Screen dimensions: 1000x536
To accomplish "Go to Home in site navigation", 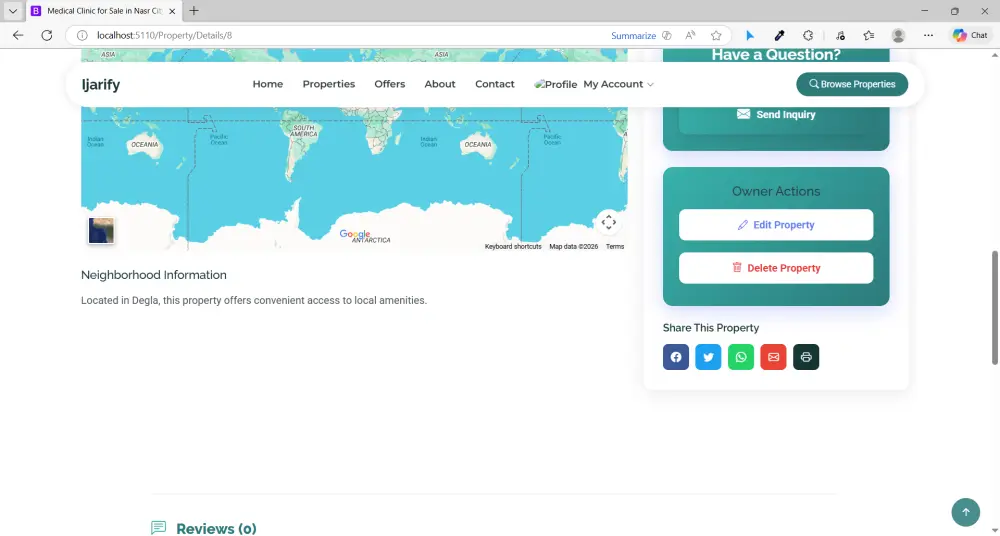I will click(x=268, y=84).
